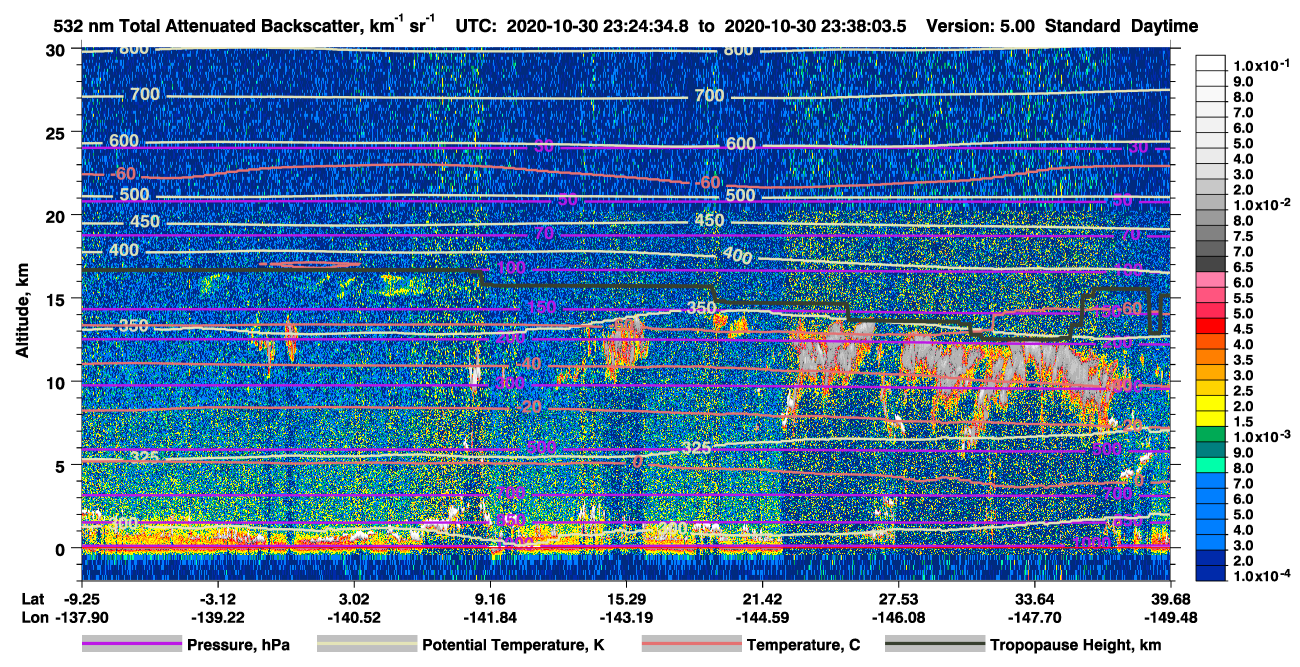Click the magenta Pressure legend line sample
This screenshot has height=667, width=1300.
131,645
